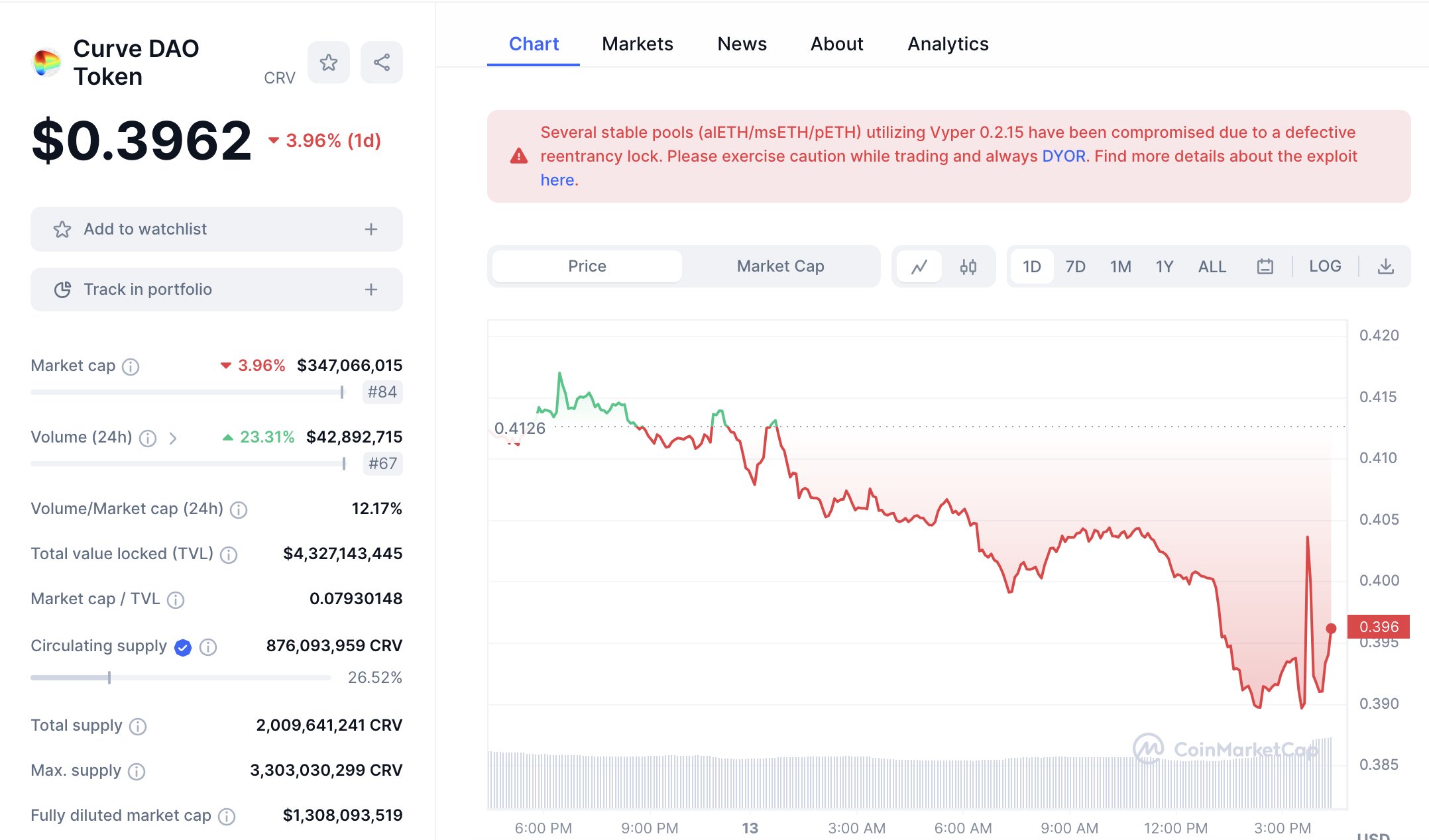The image size is (1429, 840).
Task: Click the 'here' exploit details link
Action: pos(557,180)
